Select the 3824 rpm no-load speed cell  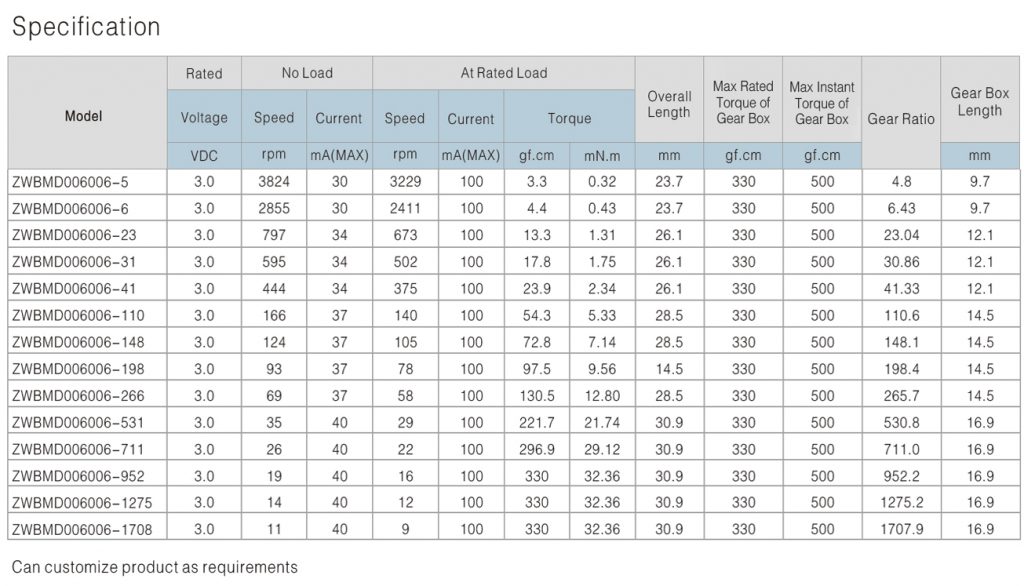coord(273,182)
